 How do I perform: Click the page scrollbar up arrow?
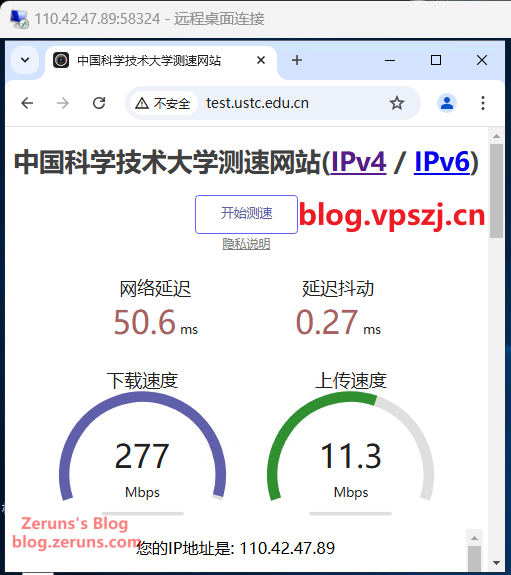pyautogui.click(x=496, y=136)
